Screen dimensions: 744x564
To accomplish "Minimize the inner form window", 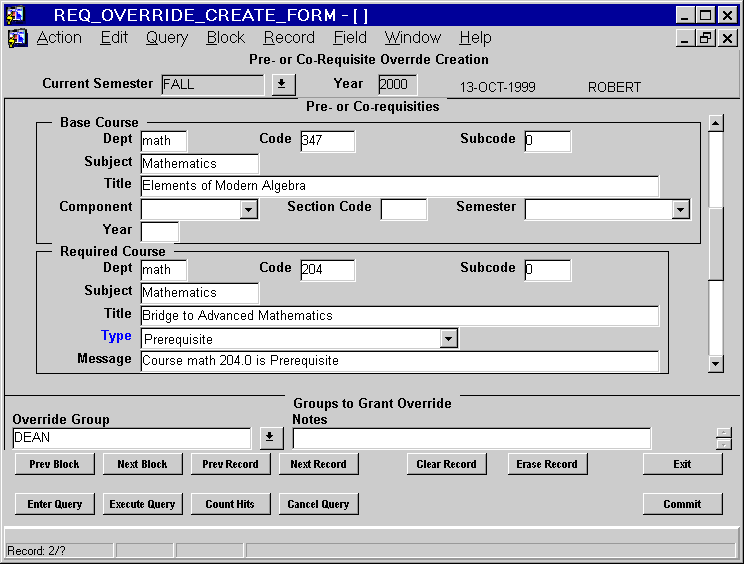I will (x=685, y=38).
